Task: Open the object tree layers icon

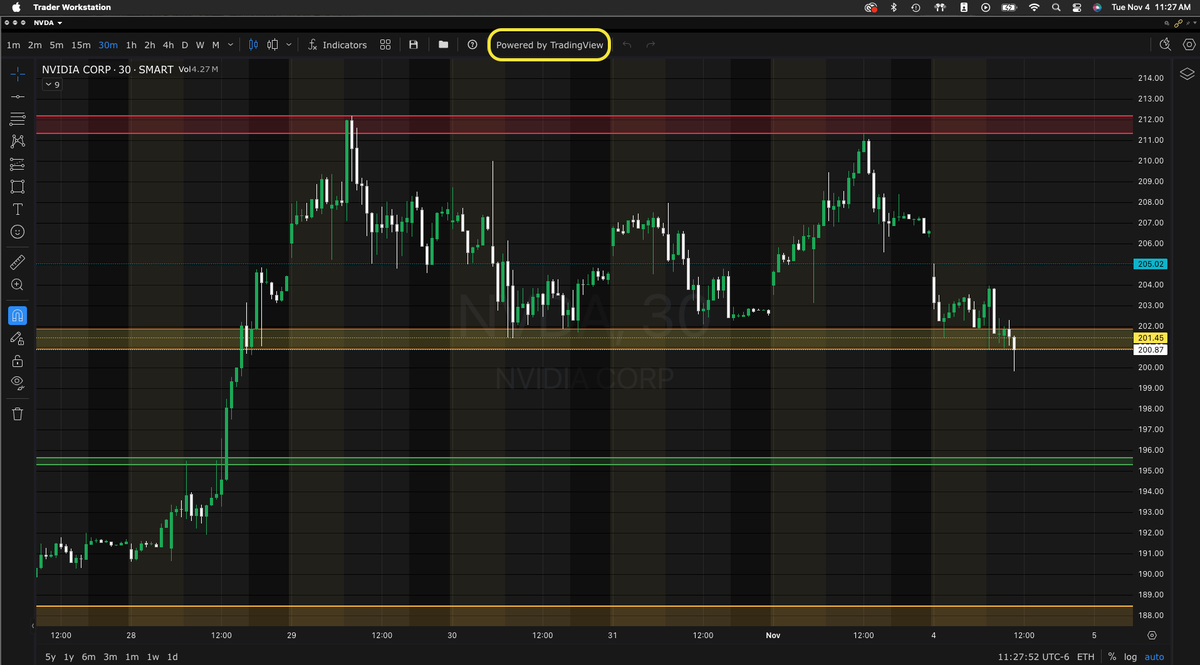Action: (1187, 74)
